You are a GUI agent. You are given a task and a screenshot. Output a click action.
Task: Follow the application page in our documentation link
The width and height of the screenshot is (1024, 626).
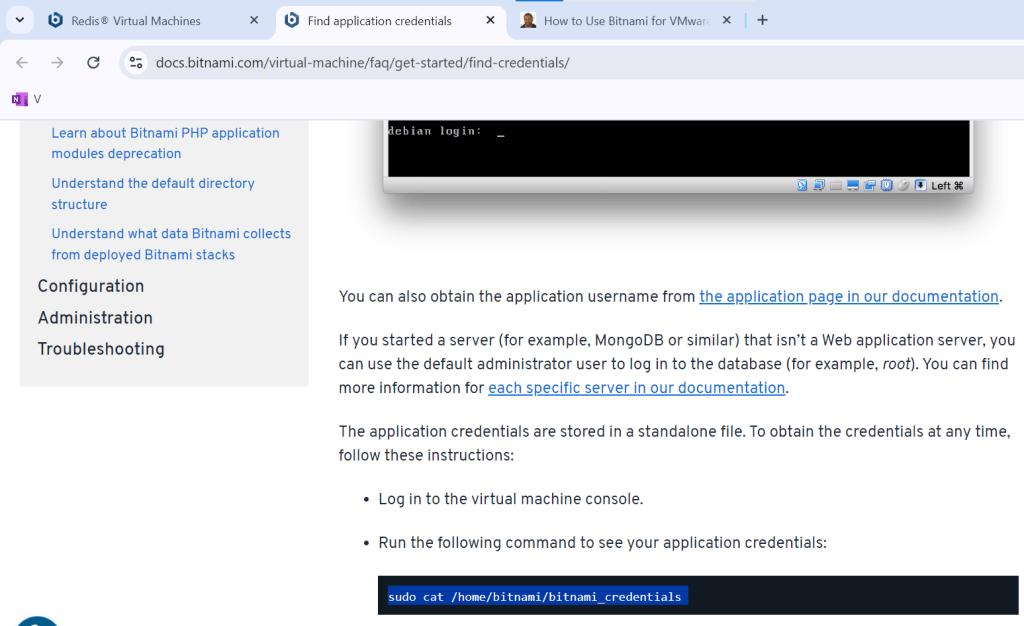pos(849,296)
